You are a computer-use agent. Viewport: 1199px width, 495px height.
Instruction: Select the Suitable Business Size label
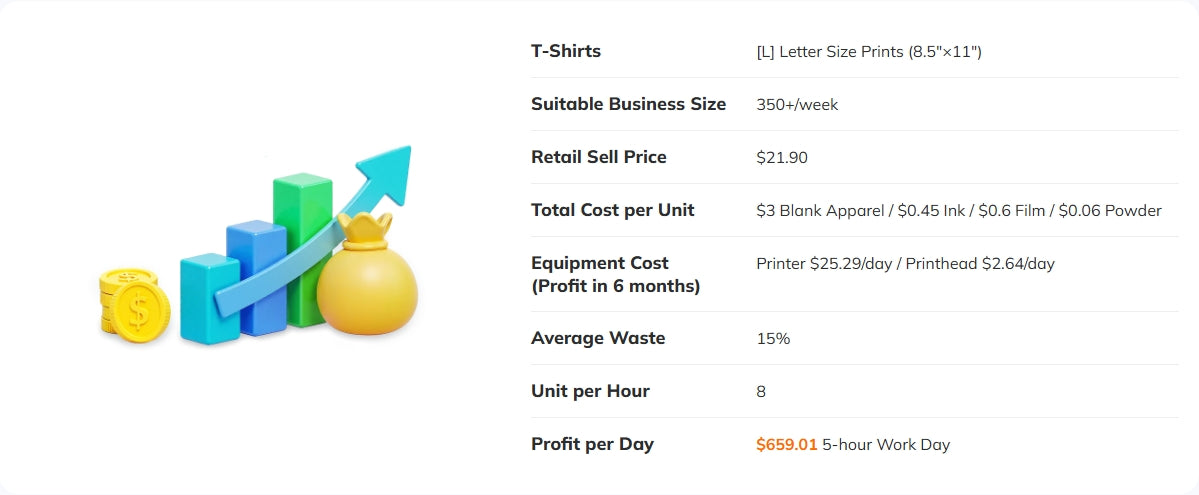click(628, 104)
